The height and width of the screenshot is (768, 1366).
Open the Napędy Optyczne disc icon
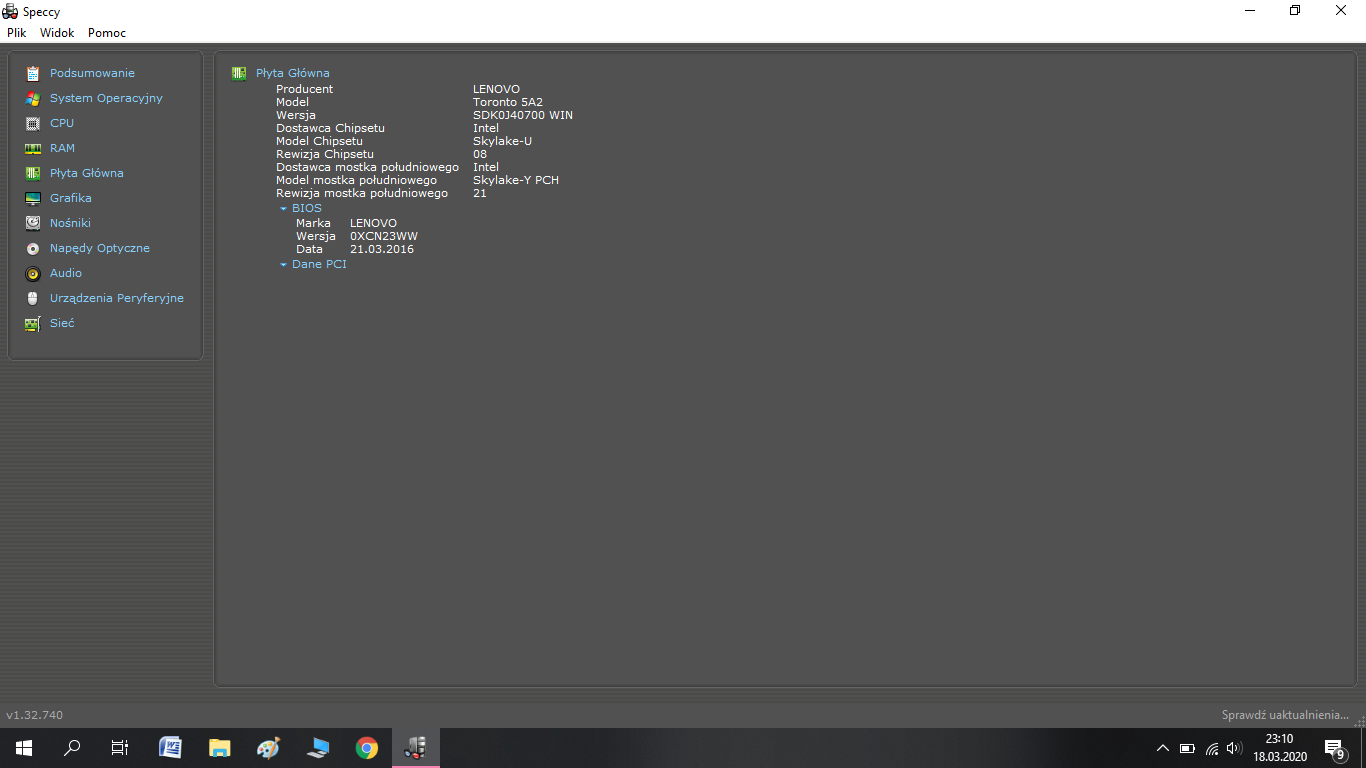tap(33, 248)
